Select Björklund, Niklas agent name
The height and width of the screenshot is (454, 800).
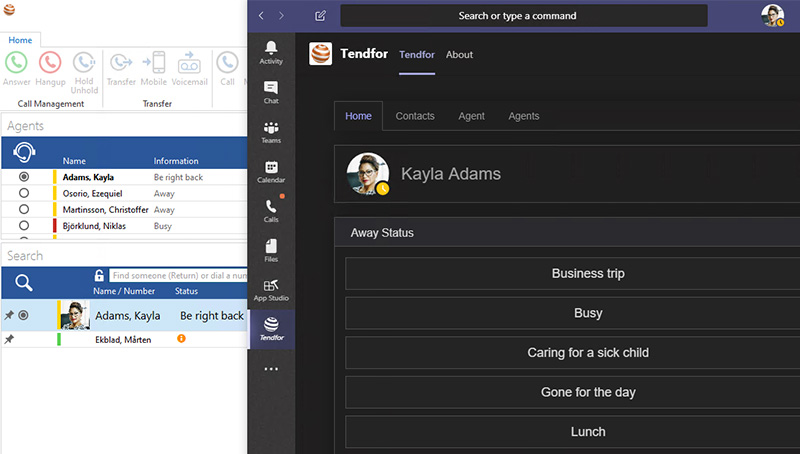[x=94, y=226]
